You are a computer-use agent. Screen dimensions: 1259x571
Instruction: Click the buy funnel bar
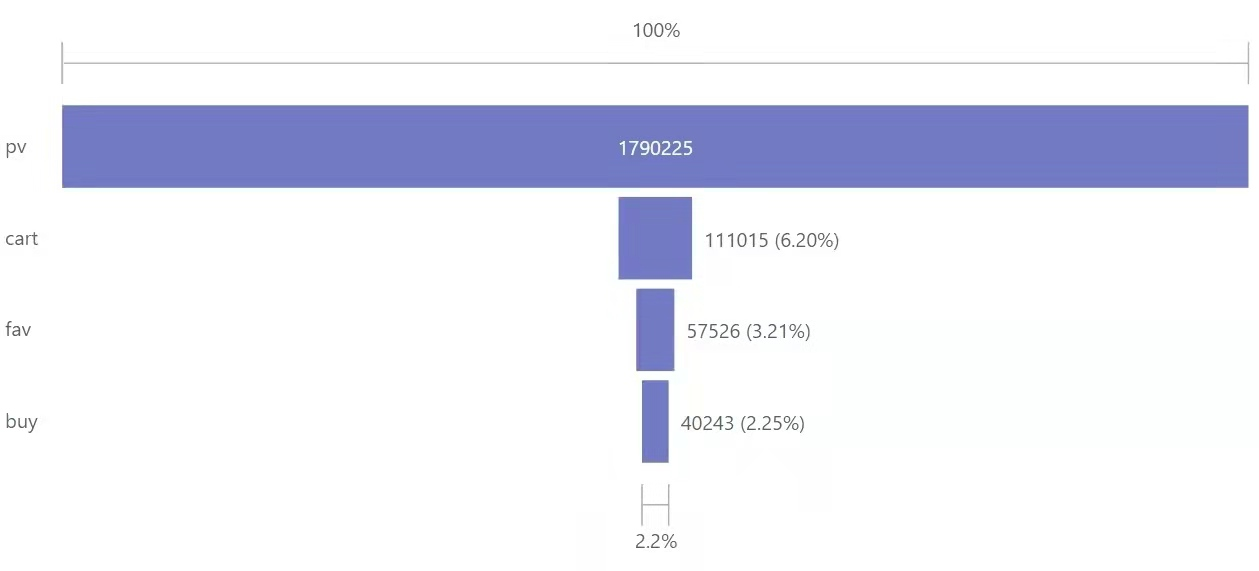[x=655, y=421]
